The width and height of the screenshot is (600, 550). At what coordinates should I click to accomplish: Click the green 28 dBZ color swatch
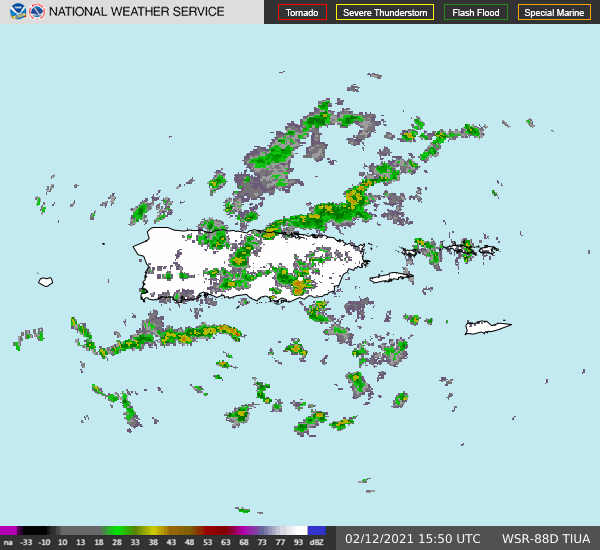120,530
